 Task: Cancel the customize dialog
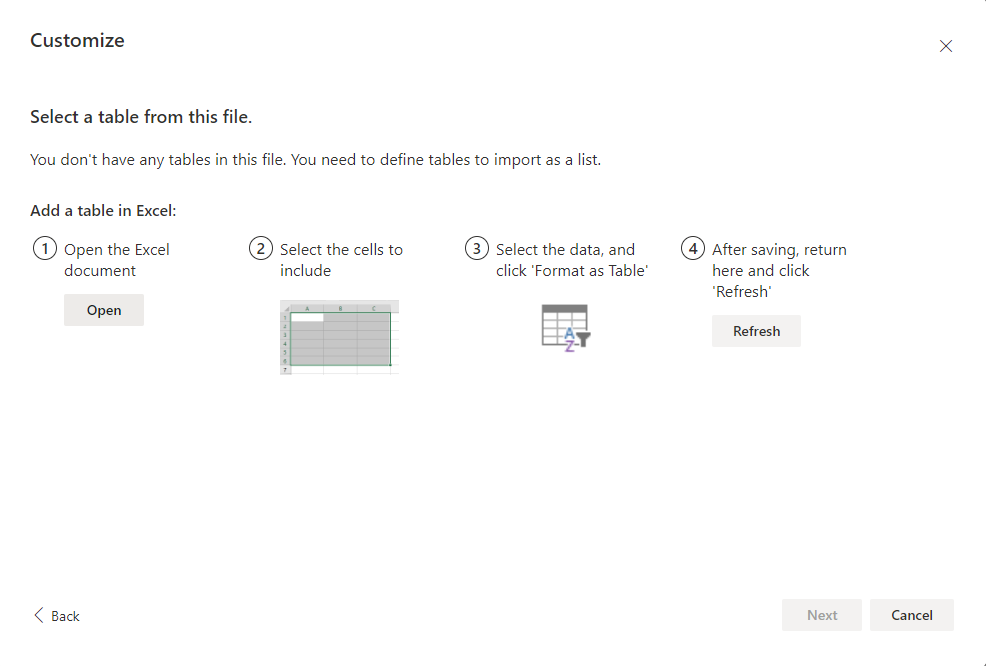coord(911,614)
